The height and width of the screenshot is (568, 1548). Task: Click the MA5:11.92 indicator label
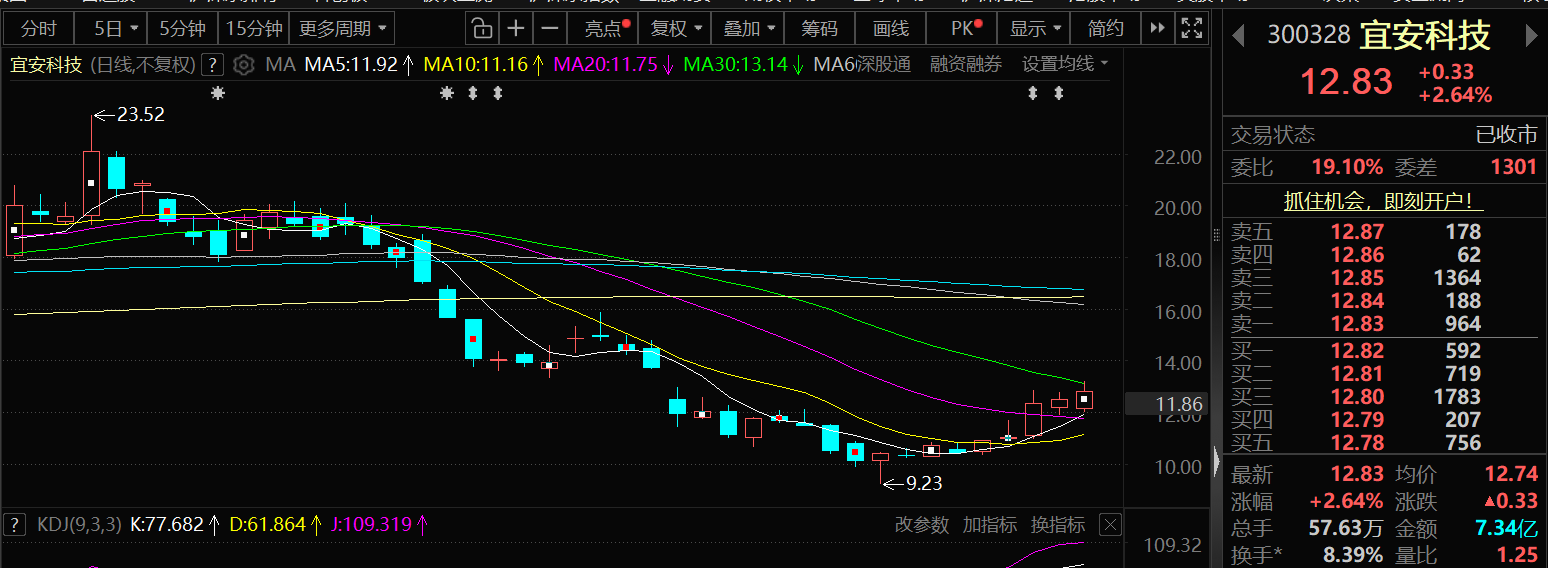(359, 66)
